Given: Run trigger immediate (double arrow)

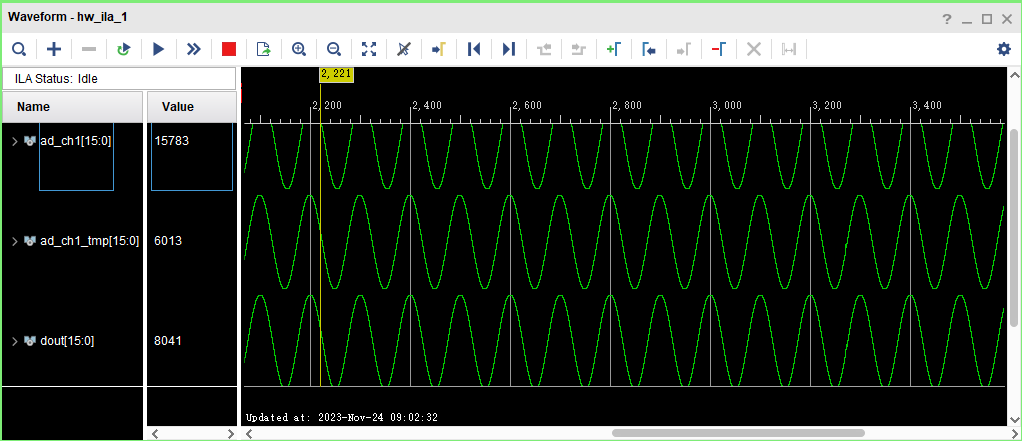Looking at the screenshot, I should pyautogui.click(x=194, y=49).
